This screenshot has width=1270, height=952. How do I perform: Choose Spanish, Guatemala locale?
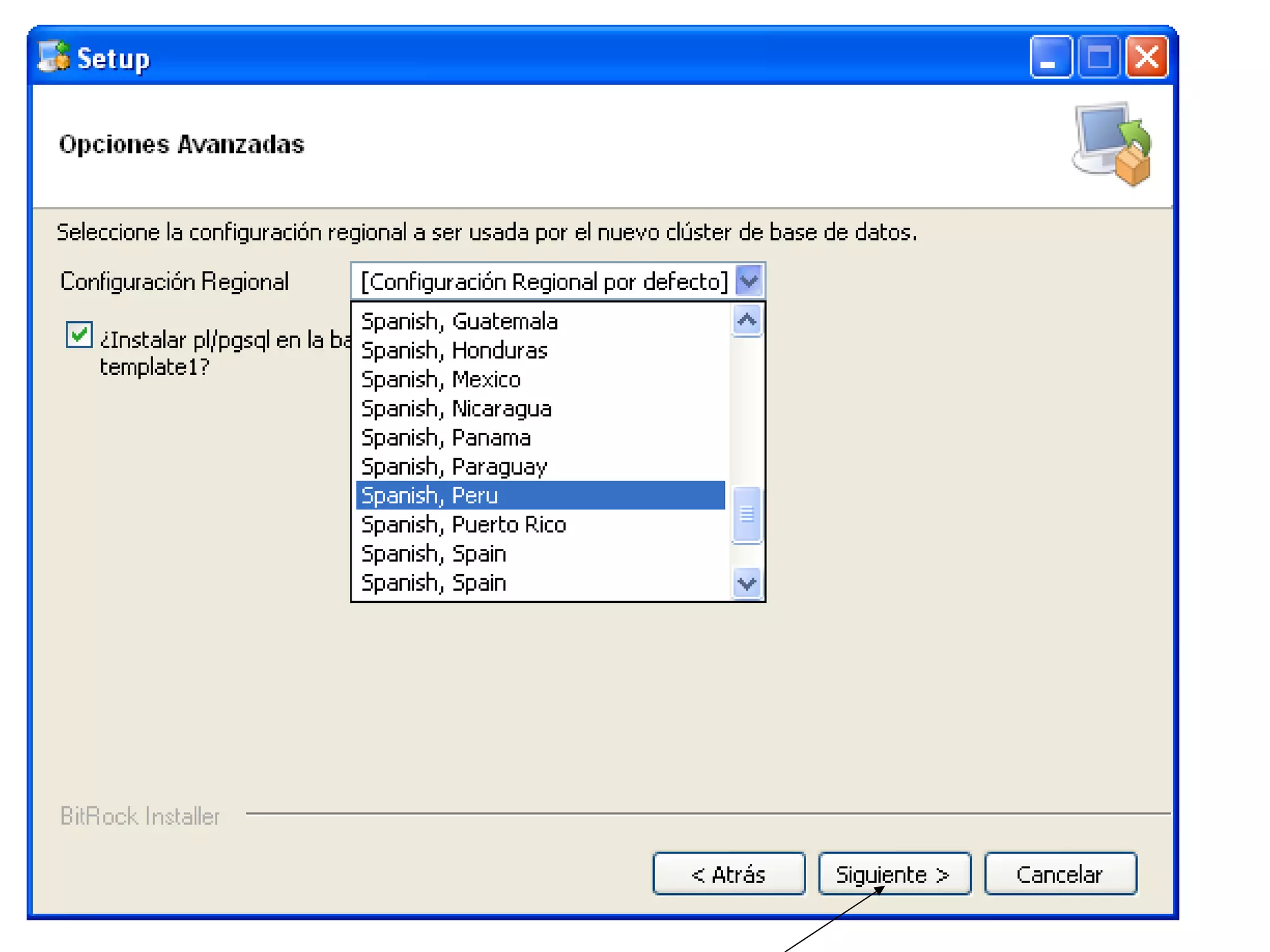coord(459,321)
